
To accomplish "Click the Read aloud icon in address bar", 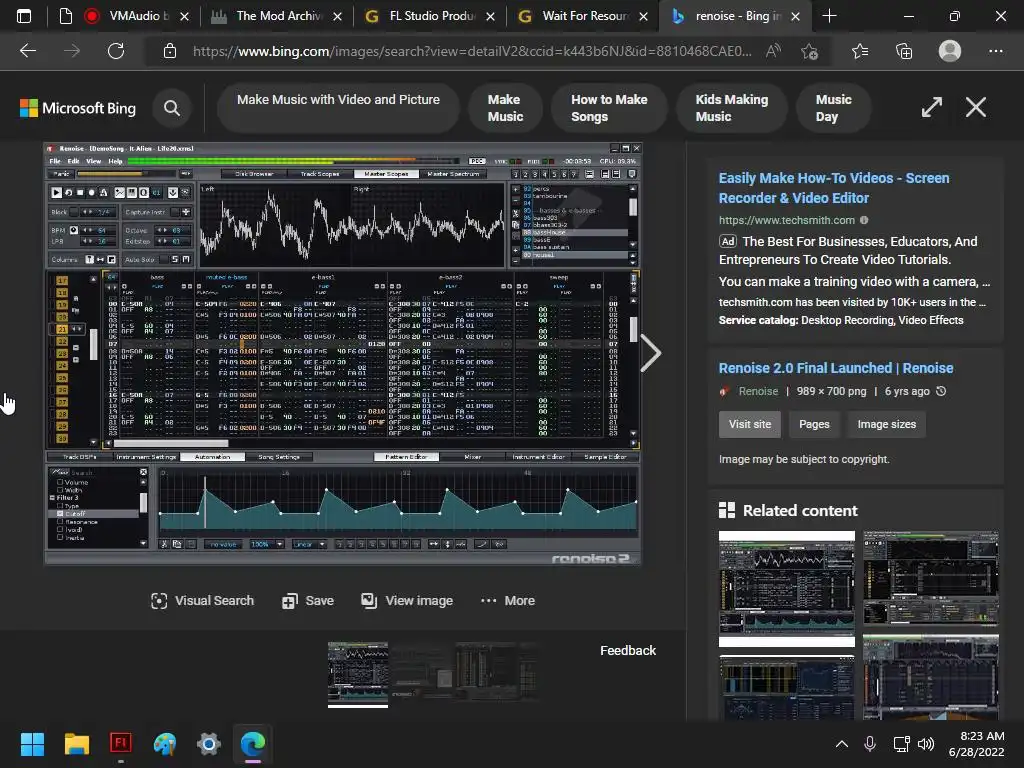I will 773,51.
